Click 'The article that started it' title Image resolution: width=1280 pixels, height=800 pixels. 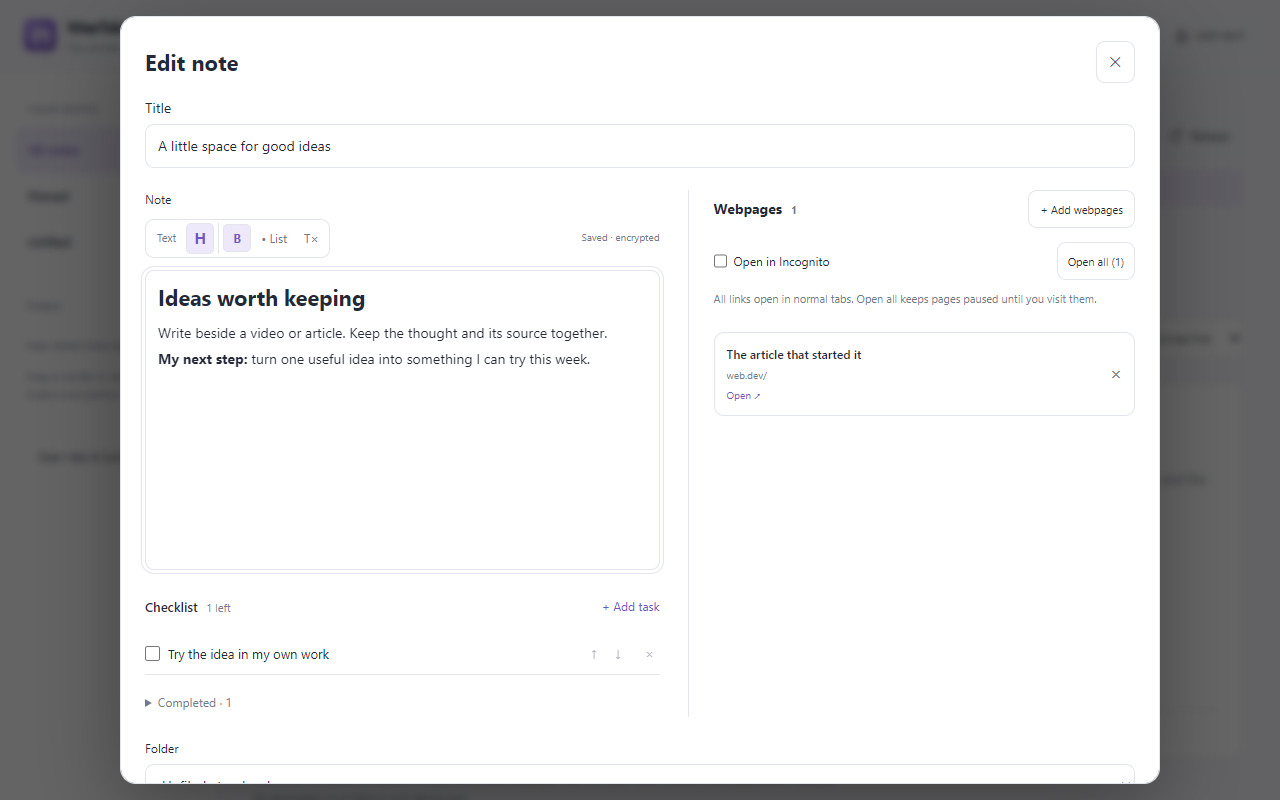click(794, 355)
